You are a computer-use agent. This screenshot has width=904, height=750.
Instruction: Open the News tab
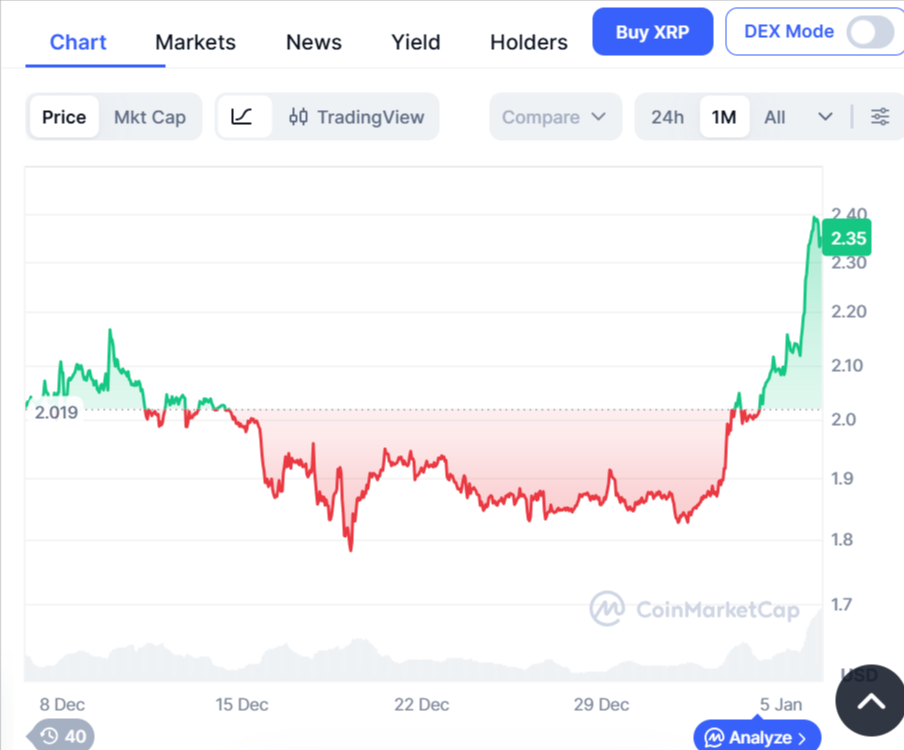[x=313, y=42]
